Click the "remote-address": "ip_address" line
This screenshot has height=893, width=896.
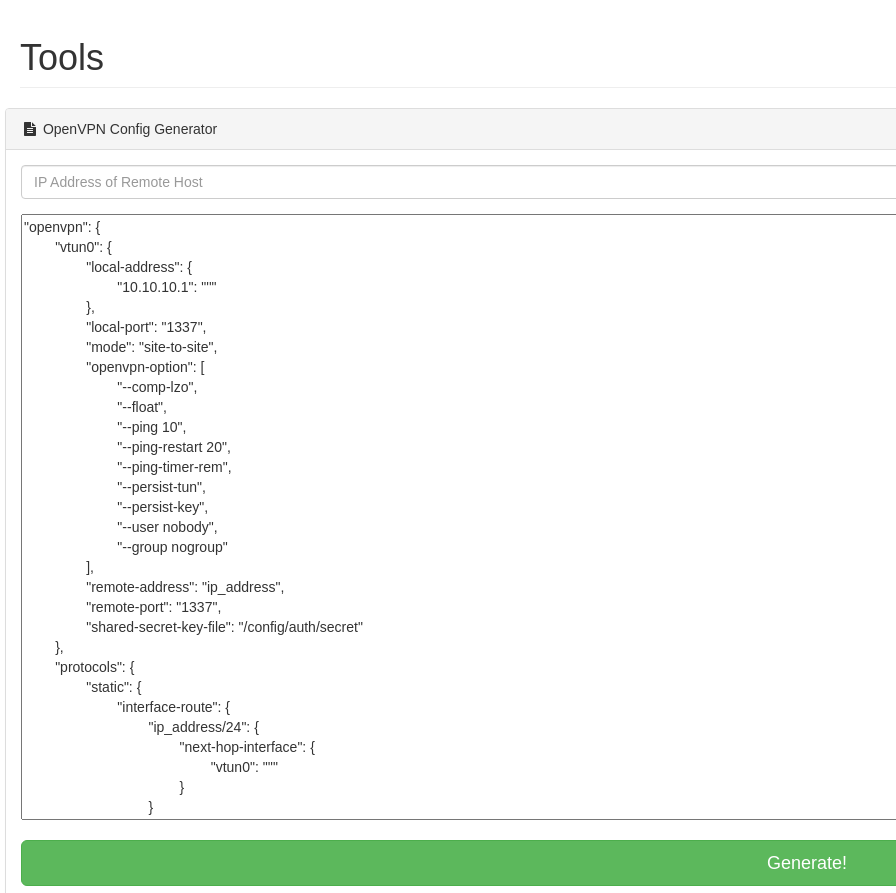(x=185, y=587)
